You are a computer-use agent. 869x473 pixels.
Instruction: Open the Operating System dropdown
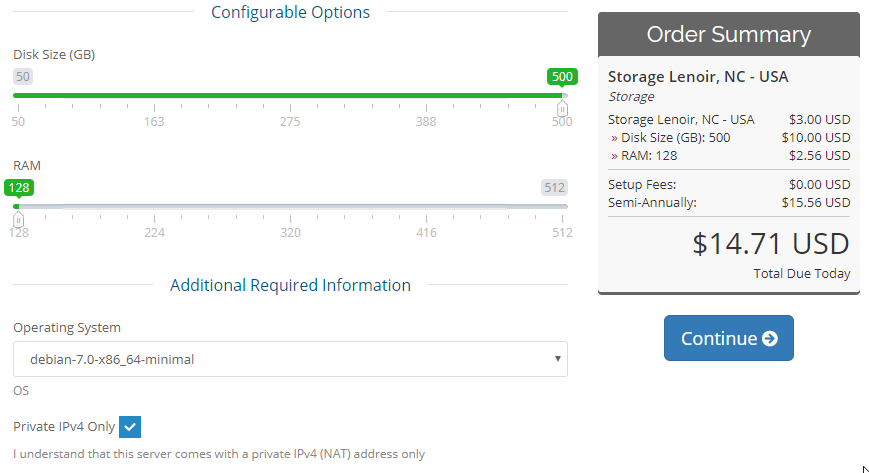pos(290,359)
